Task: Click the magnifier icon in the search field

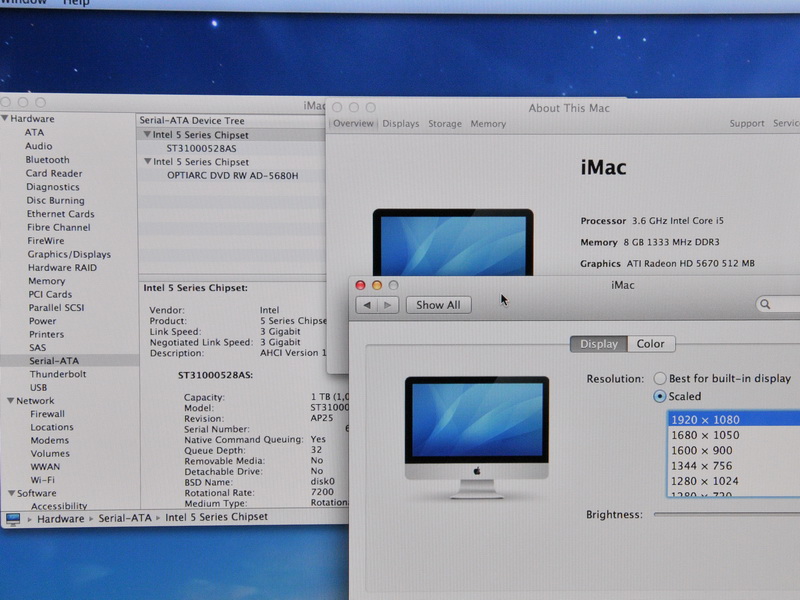Action: click(x=765, y=305)
